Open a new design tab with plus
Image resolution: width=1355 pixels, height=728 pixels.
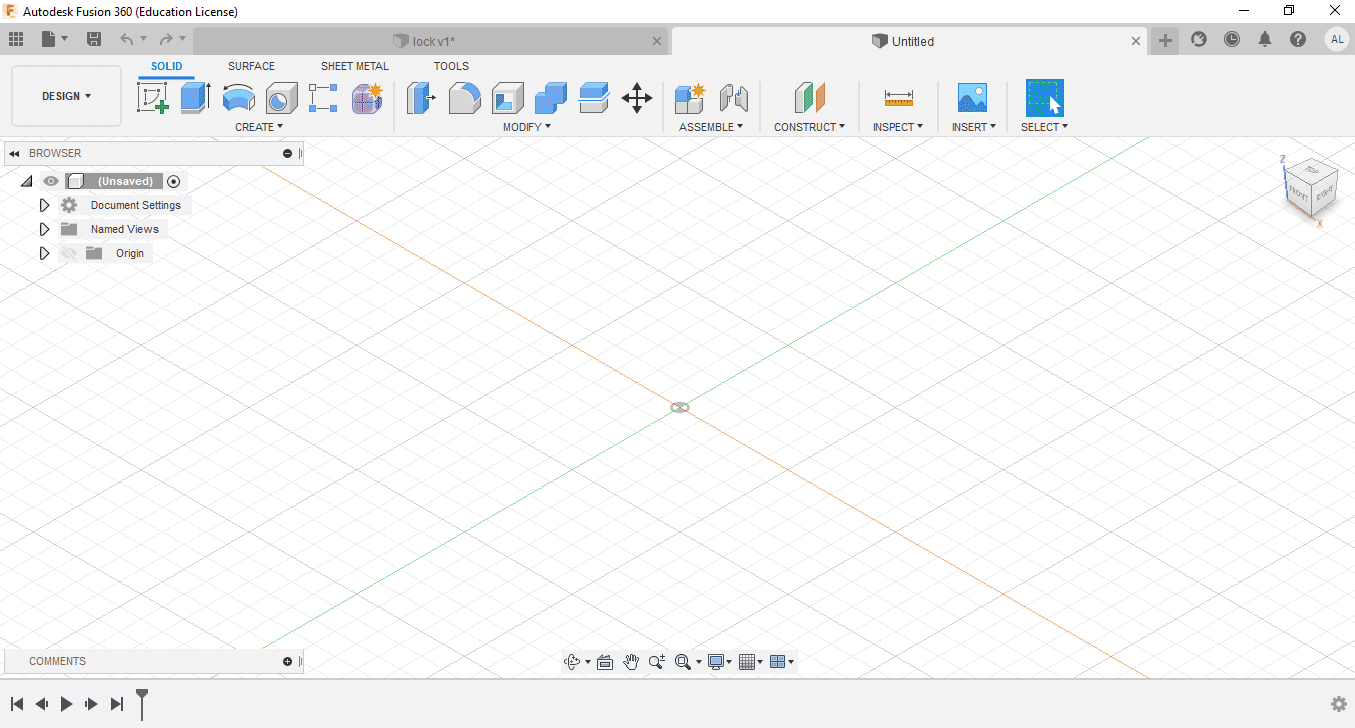click(x=1165, y=40)
